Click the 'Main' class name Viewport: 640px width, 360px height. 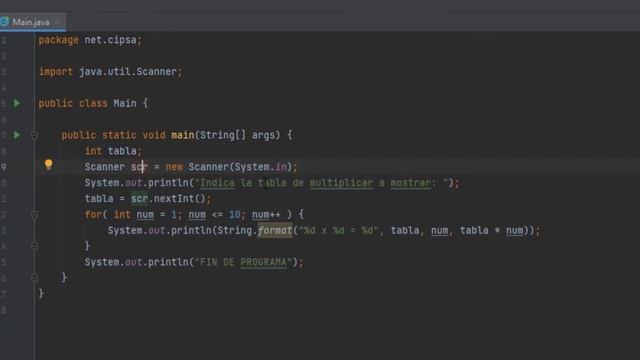[125, 103]
